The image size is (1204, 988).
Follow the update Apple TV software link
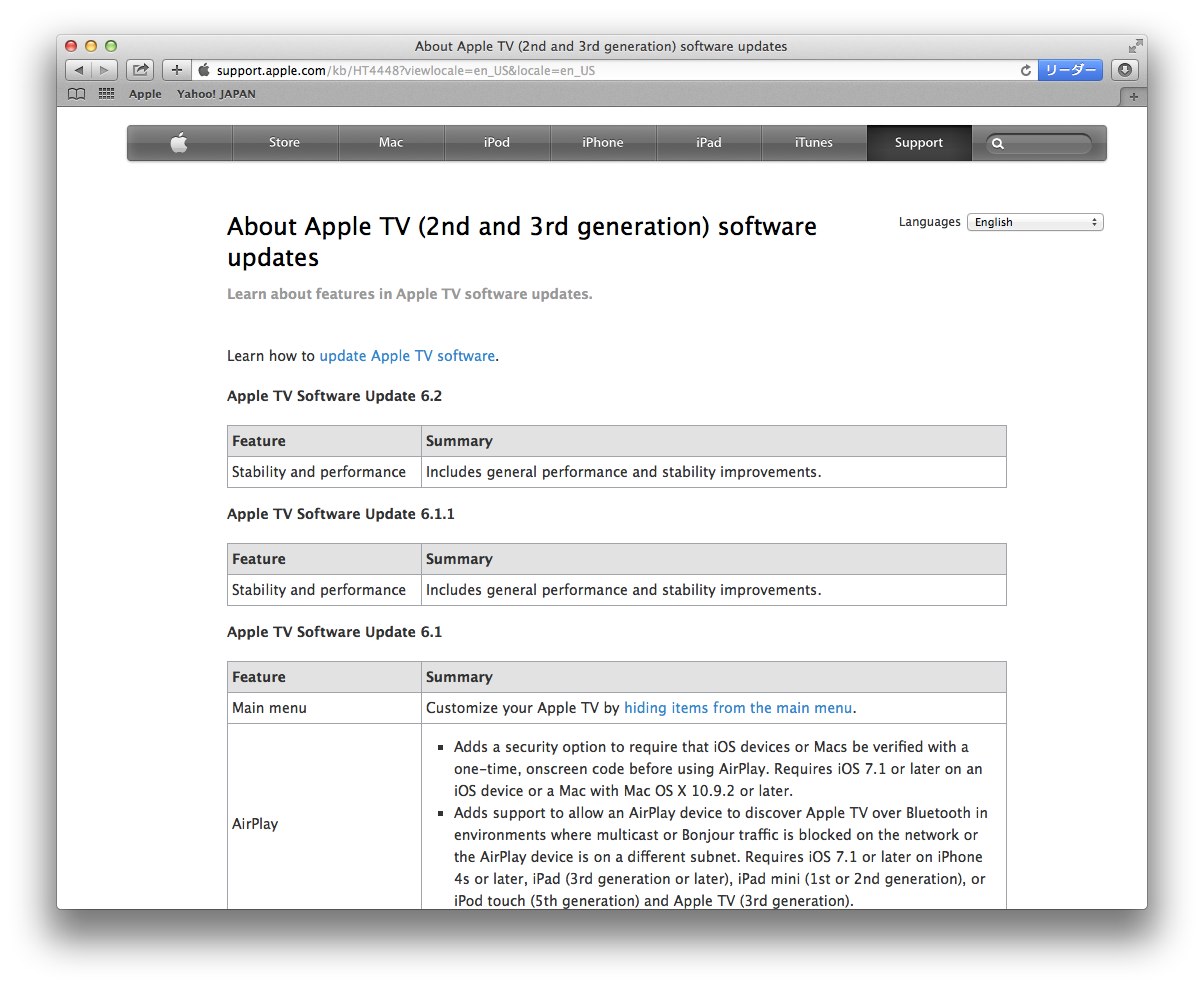[x=407, y=356]
